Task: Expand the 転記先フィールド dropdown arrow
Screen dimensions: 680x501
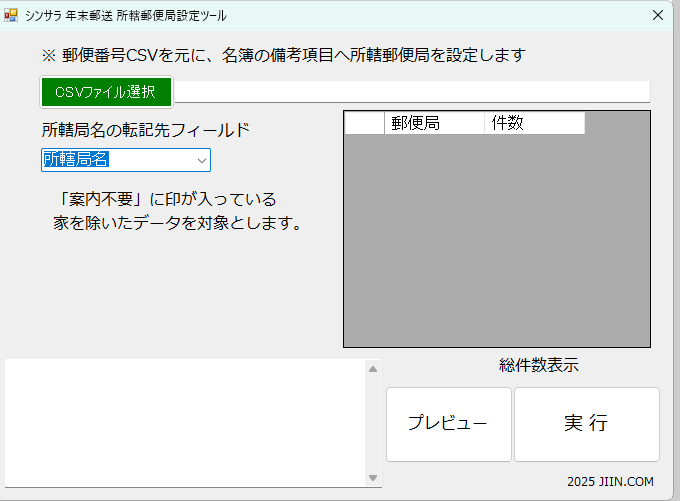Action: coord(200,160)
